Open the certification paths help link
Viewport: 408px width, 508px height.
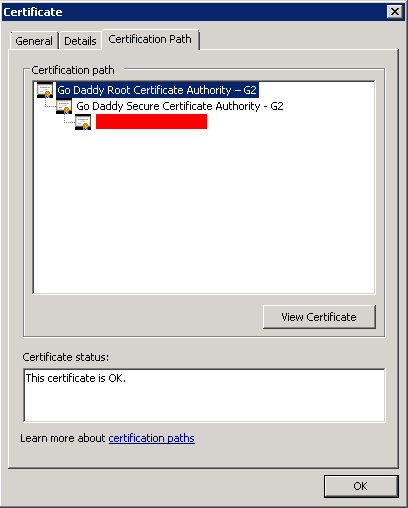pos(152,438)
